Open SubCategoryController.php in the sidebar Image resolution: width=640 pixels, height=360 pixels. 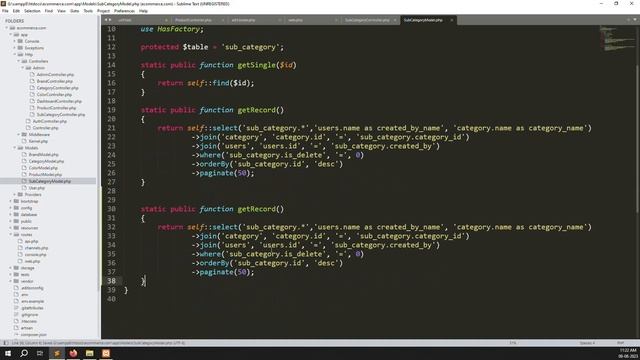coord(61,115)
